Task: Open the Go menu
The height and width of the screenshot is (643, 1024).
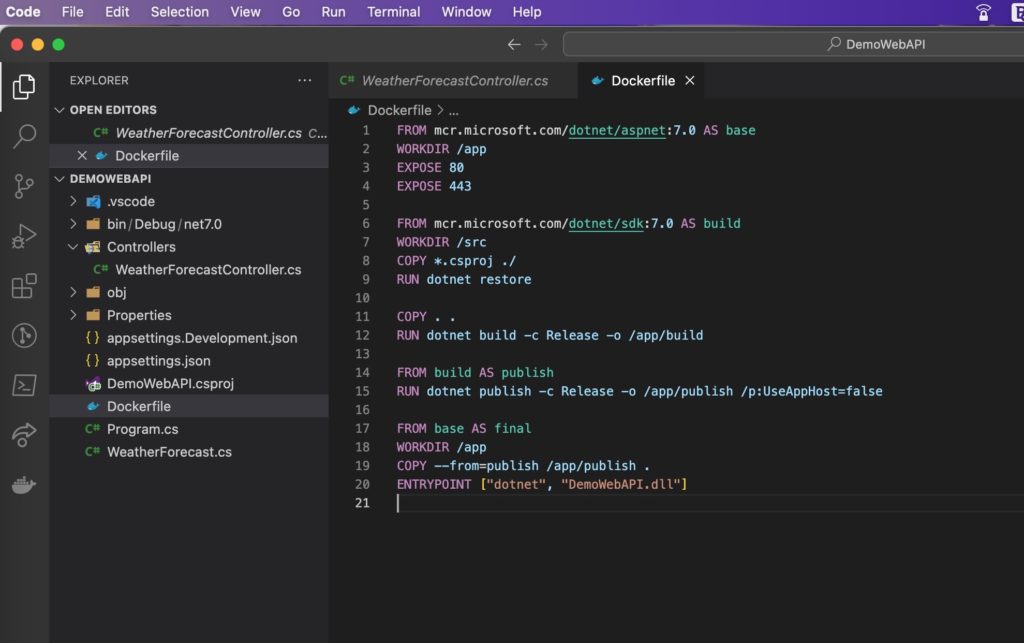Action: click(x=291, y=12)
